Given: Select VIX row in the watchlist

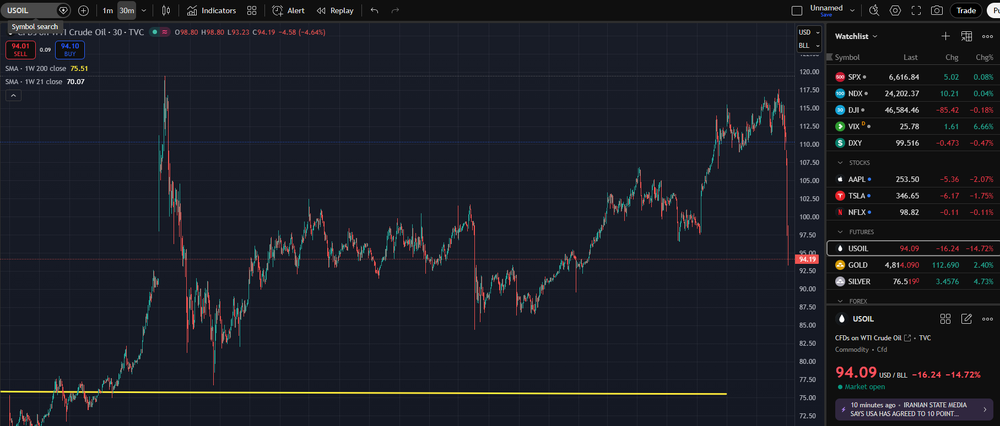Looking at the screenshot, I should click(x=913, y=126).
